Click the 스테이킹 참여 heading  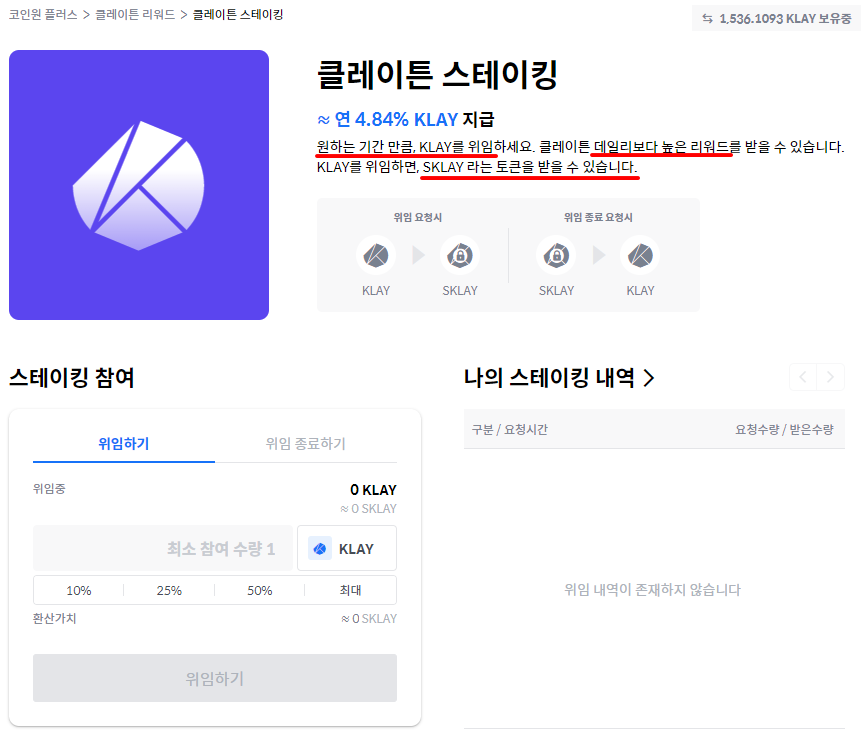72,378
